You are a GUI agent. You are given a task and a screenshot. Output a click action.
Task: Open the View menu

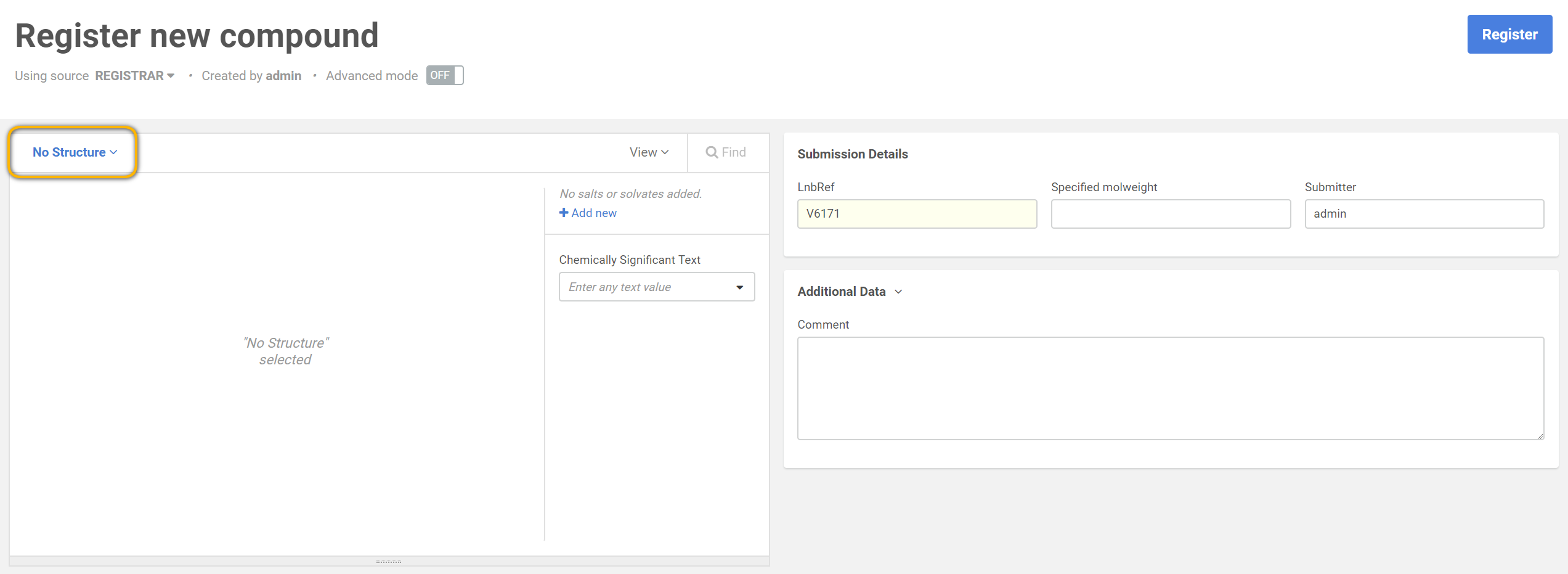(x=648, y=152)
